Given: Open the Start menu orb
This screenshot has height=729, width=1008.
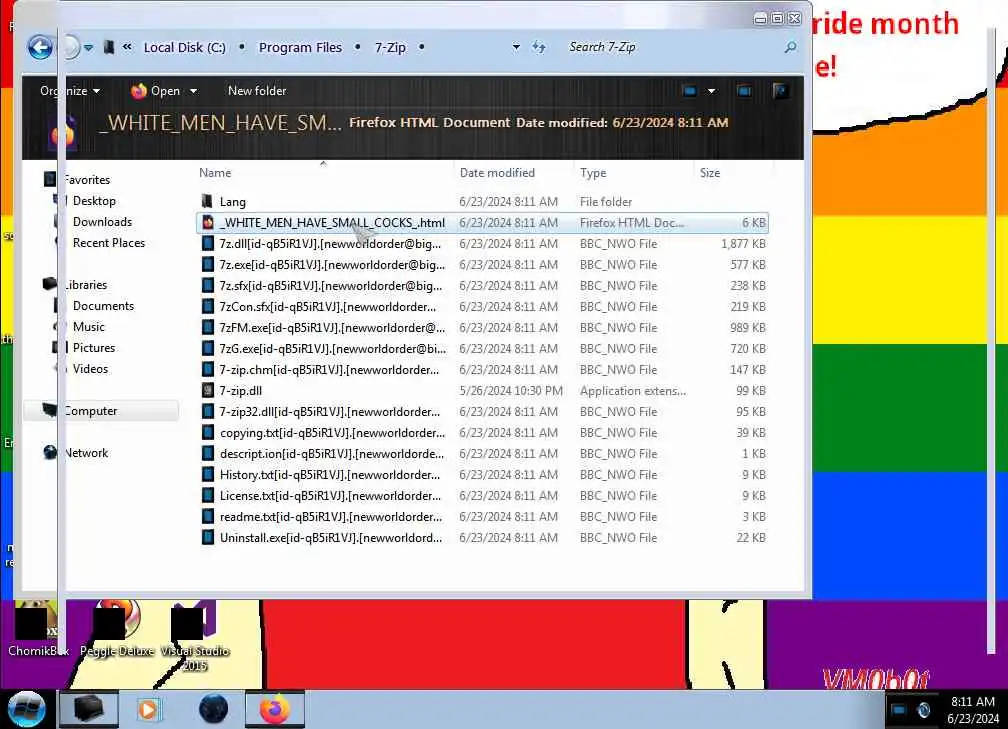Looking at the screenshot, I should [26, 708].
